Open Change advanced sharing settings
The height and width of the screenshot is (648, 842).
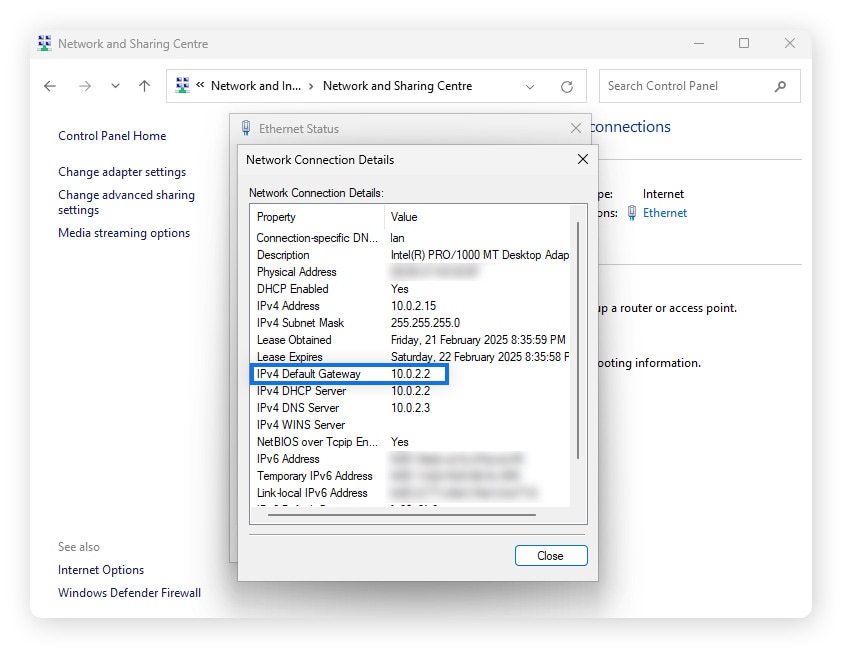pyautogui.click(x=126, y=202)
